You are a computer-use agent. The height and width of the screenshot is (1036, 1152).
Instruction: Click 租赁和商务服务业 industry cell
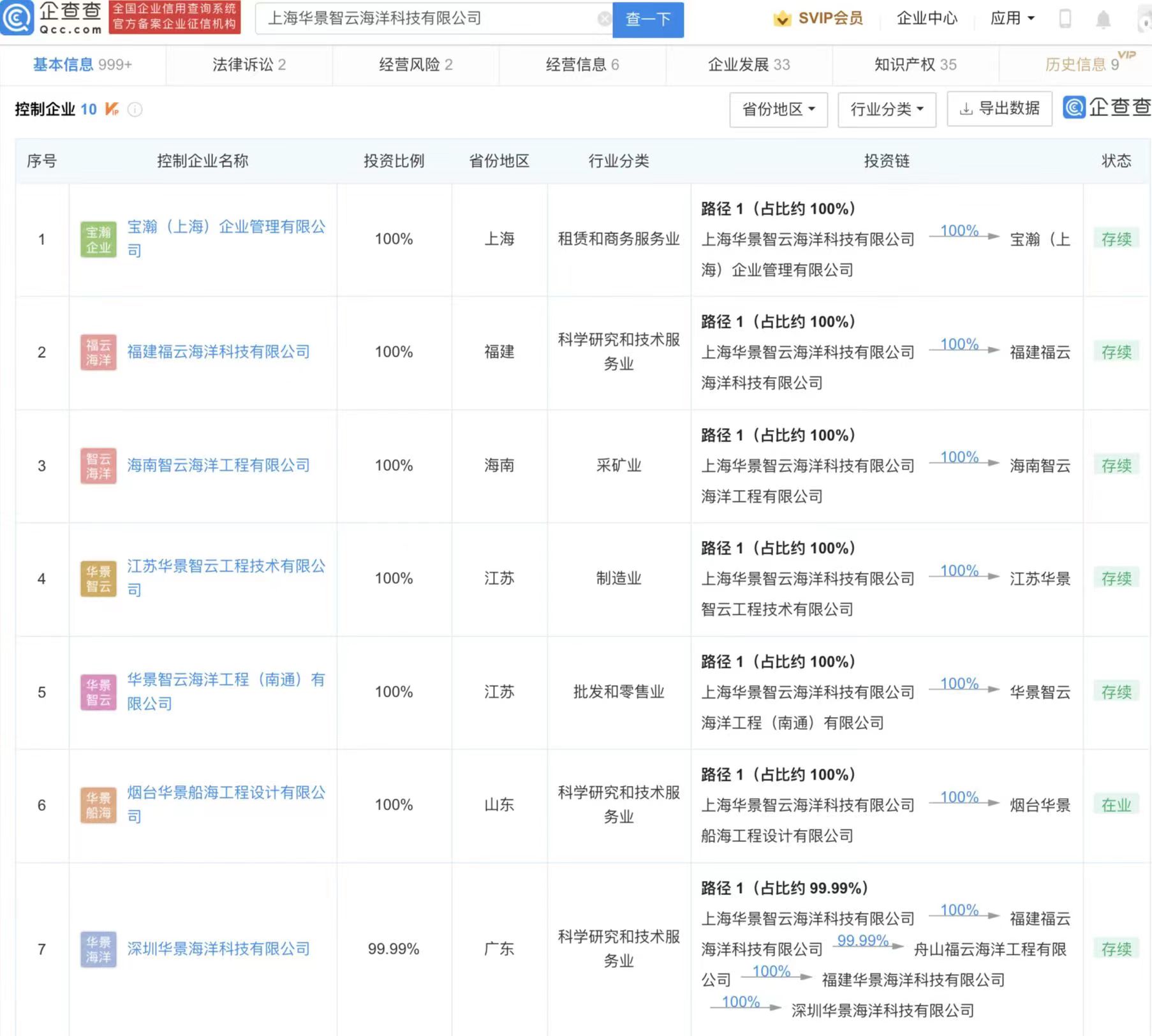619,239
